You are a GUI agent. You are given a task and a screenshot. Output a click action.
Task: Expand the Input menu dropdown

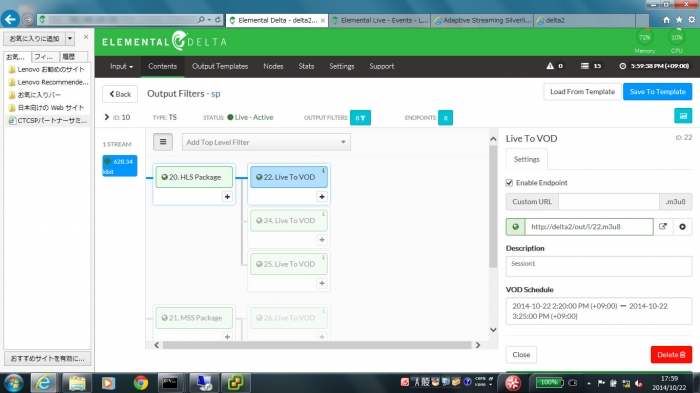click(x=121, y=66)
